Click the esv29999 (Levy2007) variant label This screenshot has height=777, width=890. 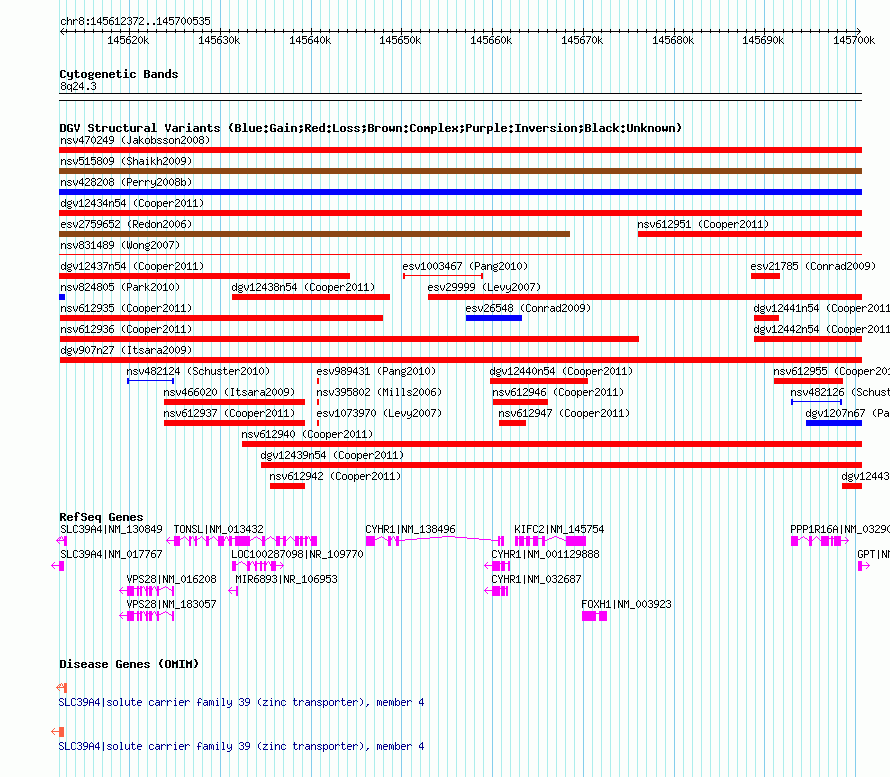(x=484, y=287)
